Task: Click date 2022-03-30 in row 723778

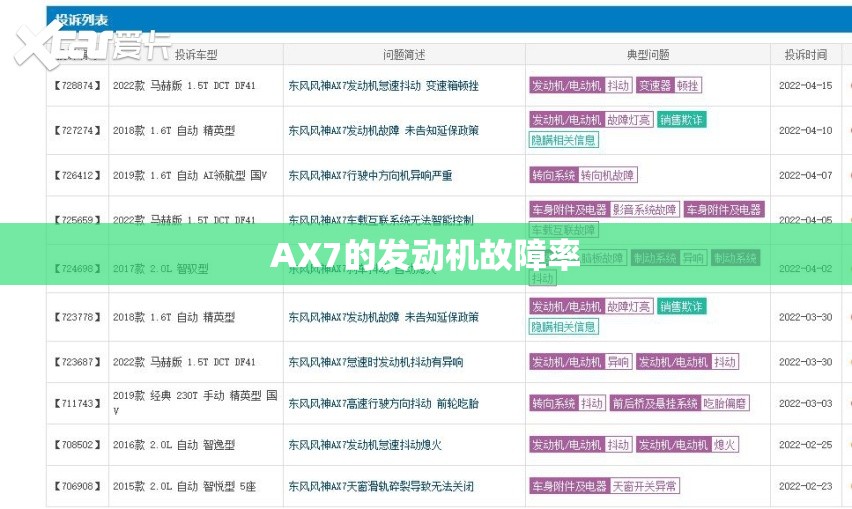Action: pos(805,317)
